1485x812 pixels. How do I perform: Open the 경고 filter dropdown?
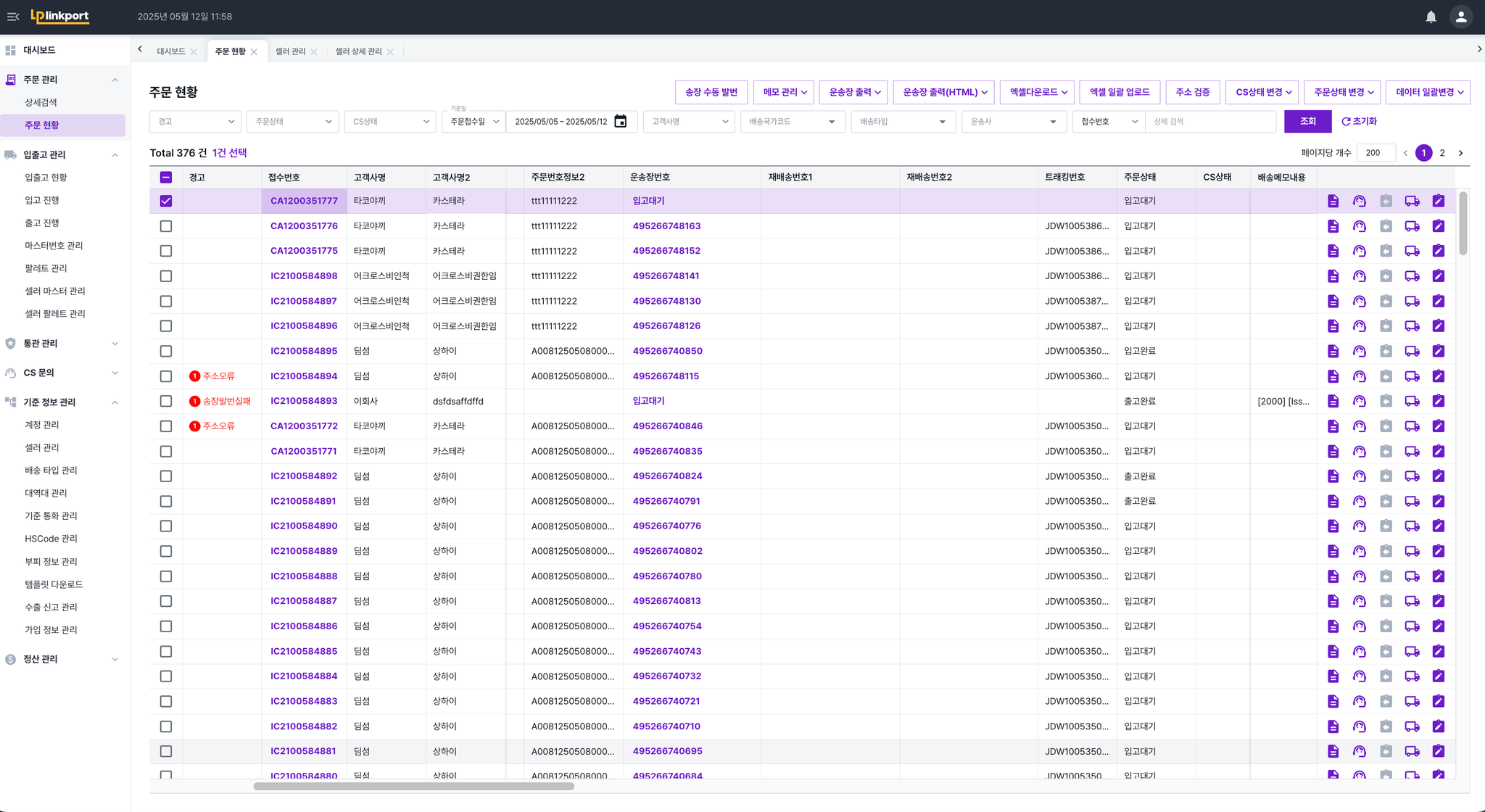click(x=195, y=122)
